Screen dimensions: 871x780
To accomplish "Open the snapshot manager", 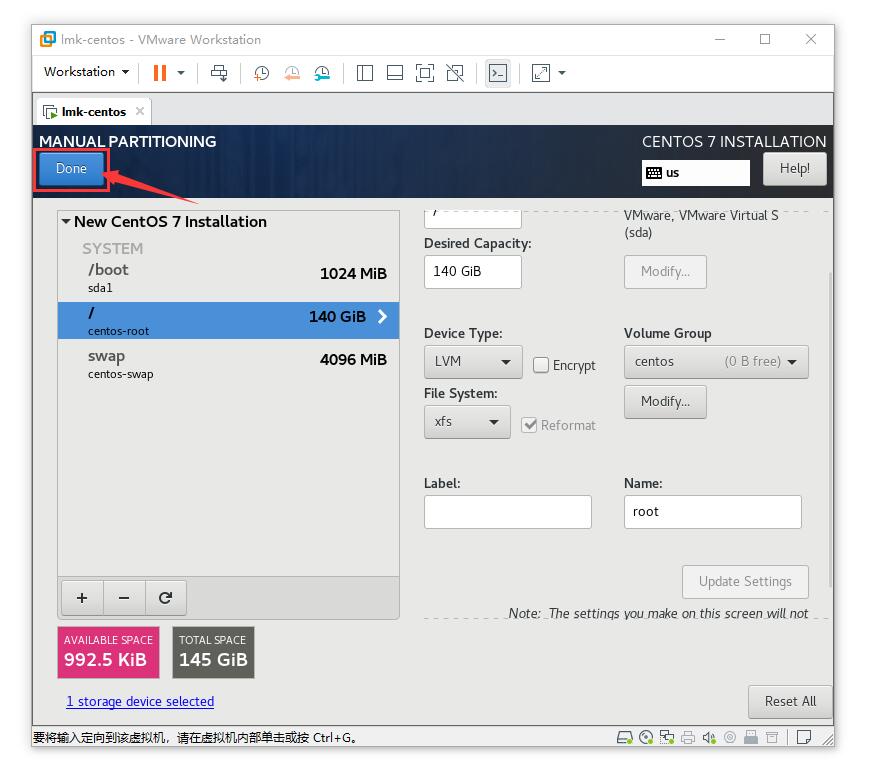I will pos(322,73).
